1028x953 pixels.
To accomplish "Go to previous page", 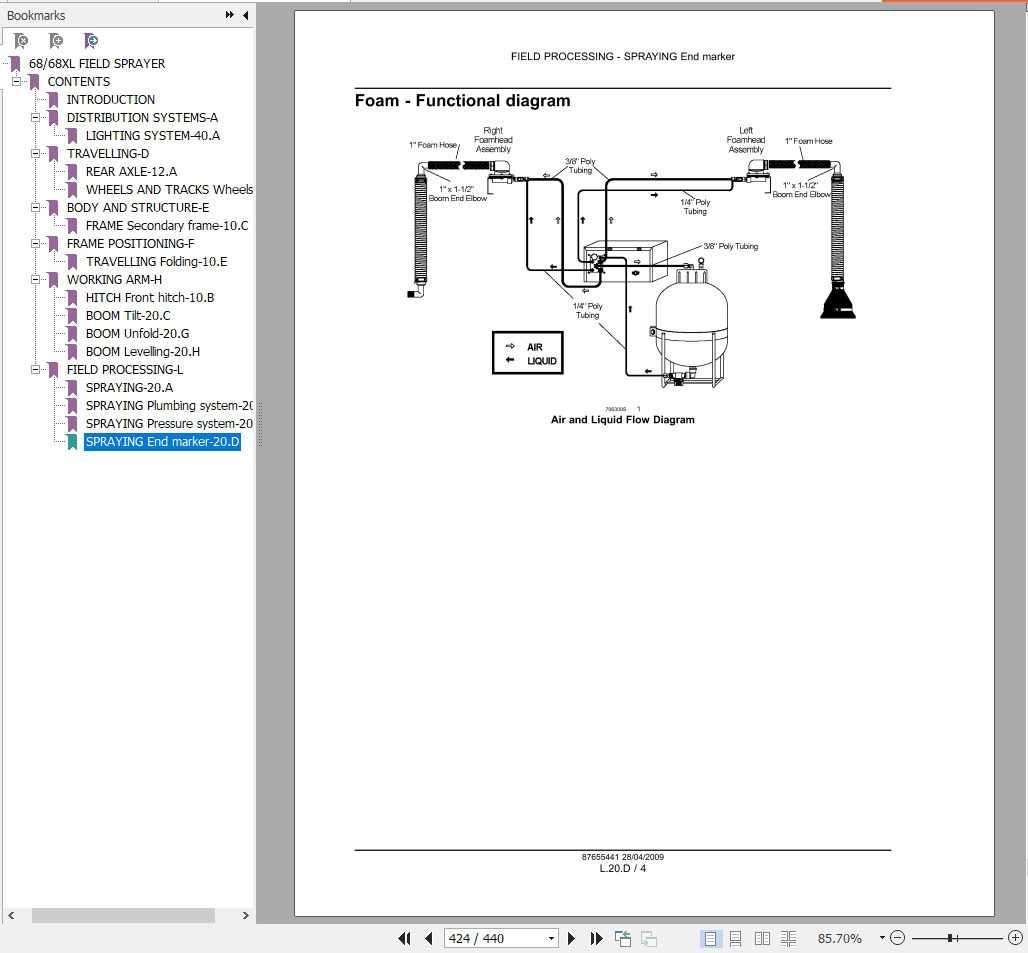I will tap(429, 939).
